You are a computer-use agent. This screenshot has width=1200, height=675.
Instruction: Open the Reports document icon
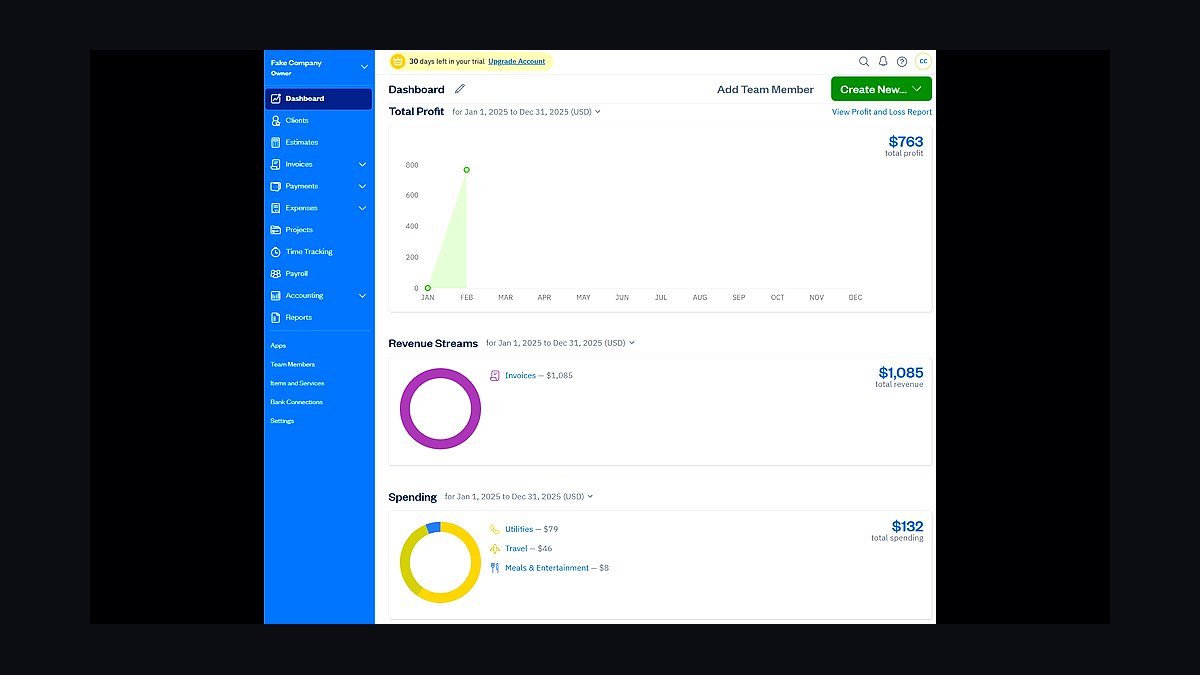coord(276,317)
